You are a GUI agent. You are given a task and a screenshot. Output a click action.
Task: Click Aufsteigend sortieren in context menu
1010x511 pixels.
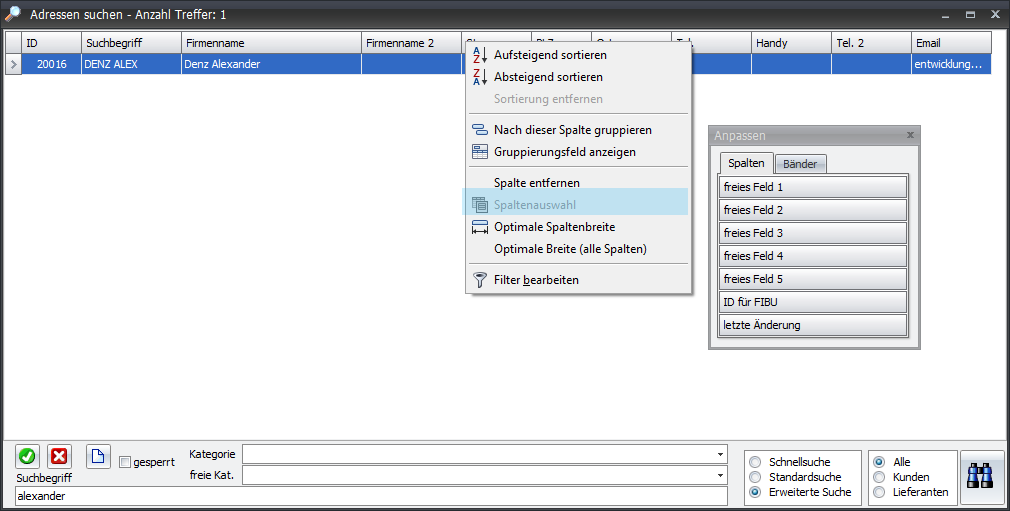tap(550, 55)
